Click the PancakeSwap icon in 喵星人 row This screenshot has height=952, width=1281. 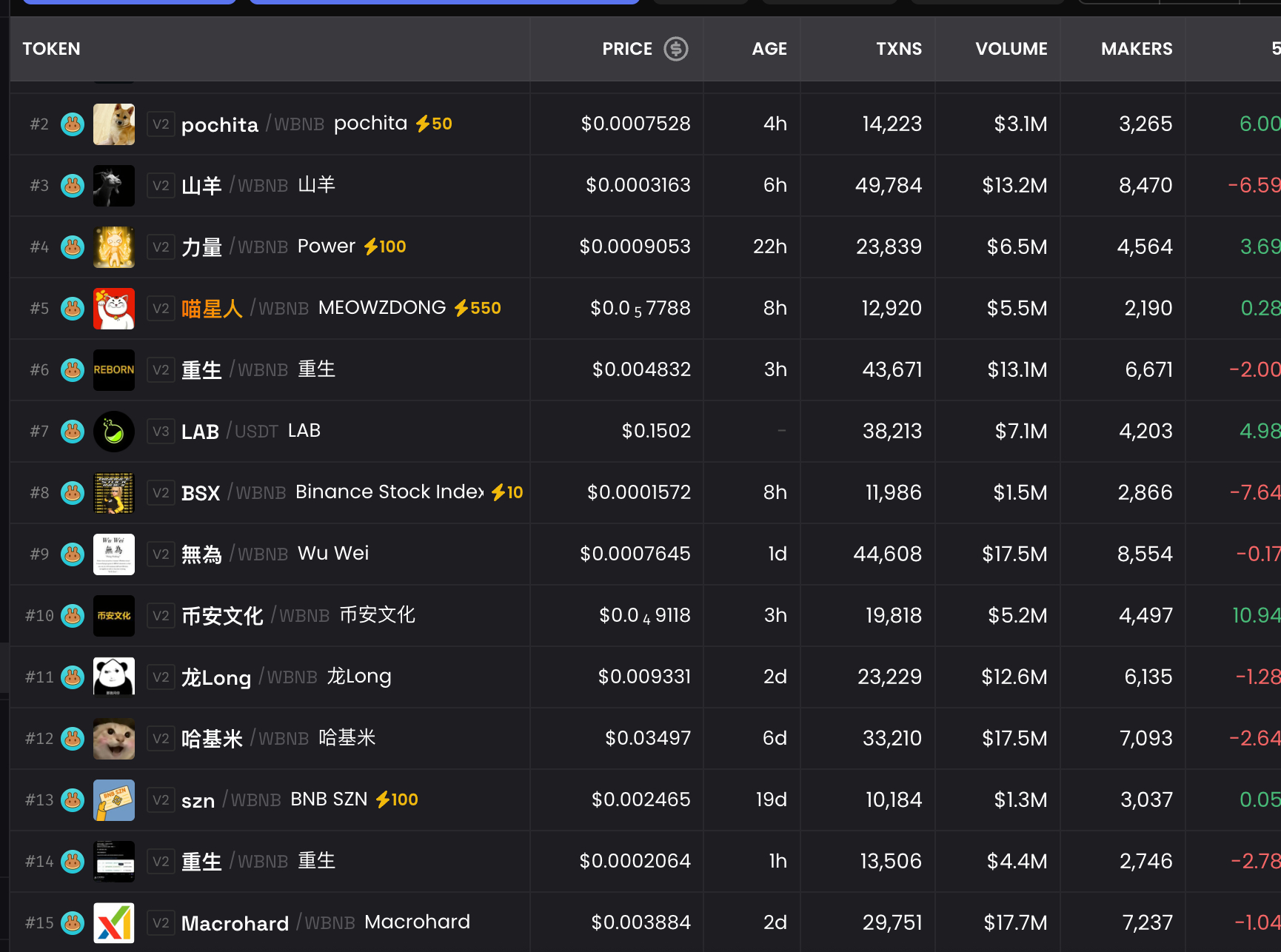(73, 308)
